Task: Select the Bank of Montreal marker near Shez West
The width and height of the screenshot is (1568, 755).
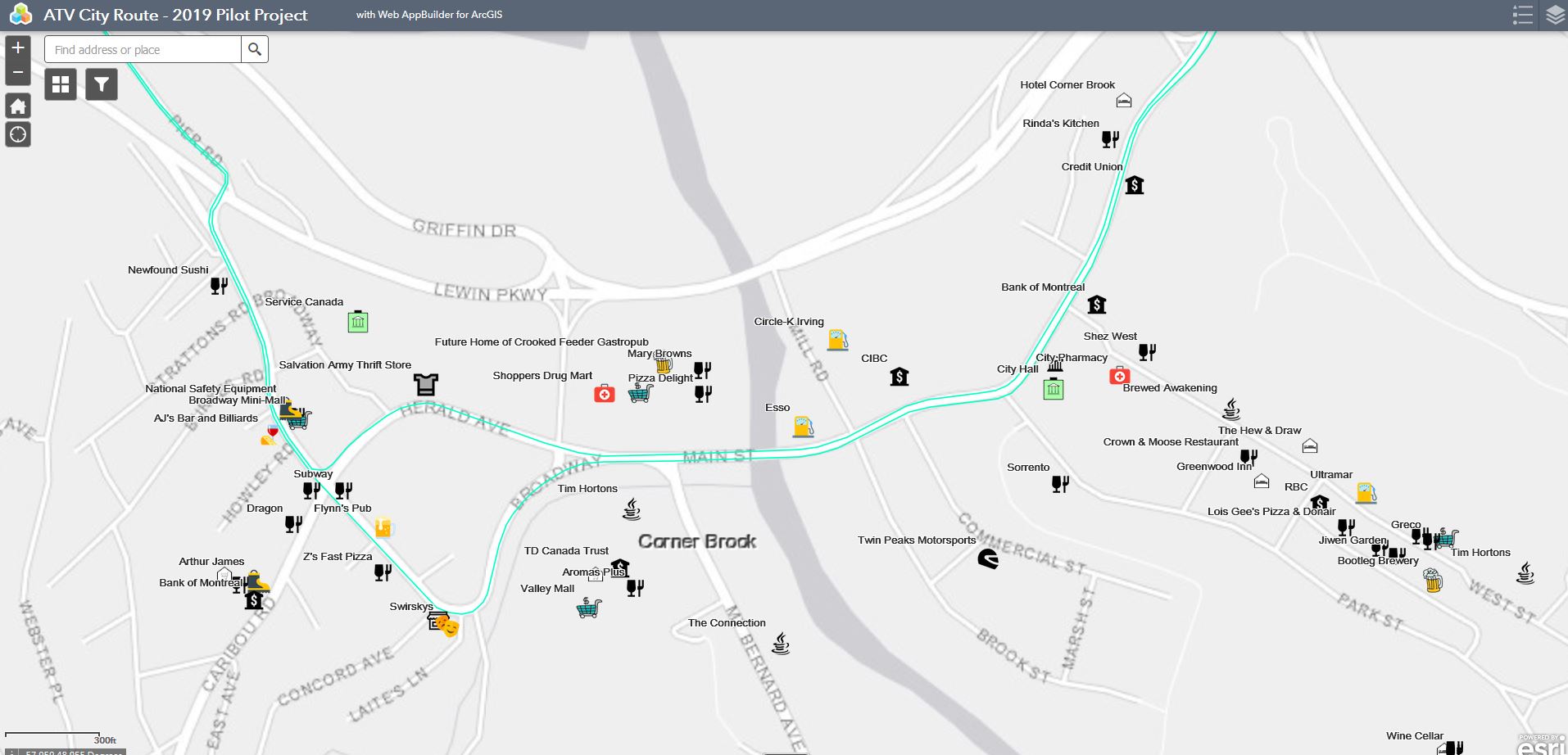Action: [1097, 305]
